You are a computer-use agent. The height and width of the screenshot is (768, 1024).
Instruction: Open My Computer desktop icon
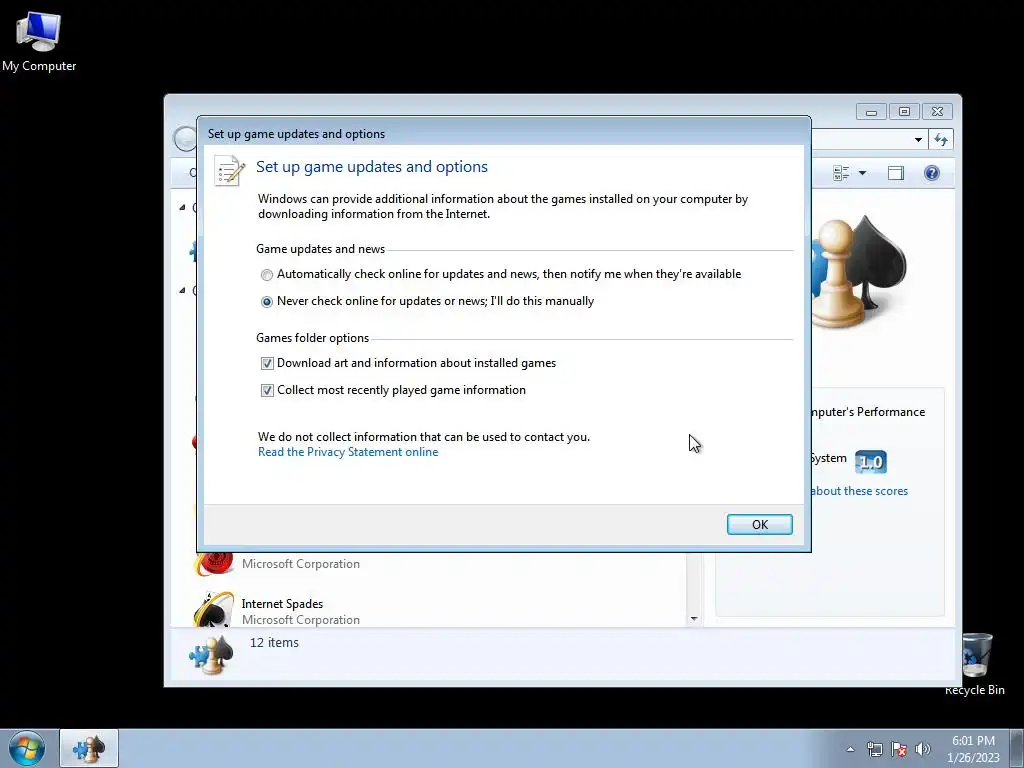coord(39,42)
